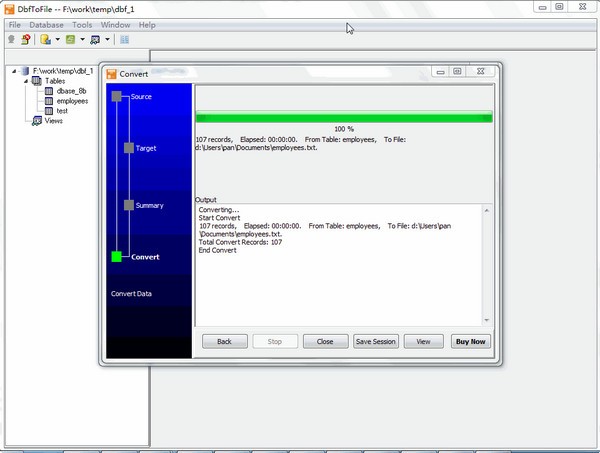600x453 pixels.
Task: Click the yellow export toolbar icon
Action: point(46,40)
